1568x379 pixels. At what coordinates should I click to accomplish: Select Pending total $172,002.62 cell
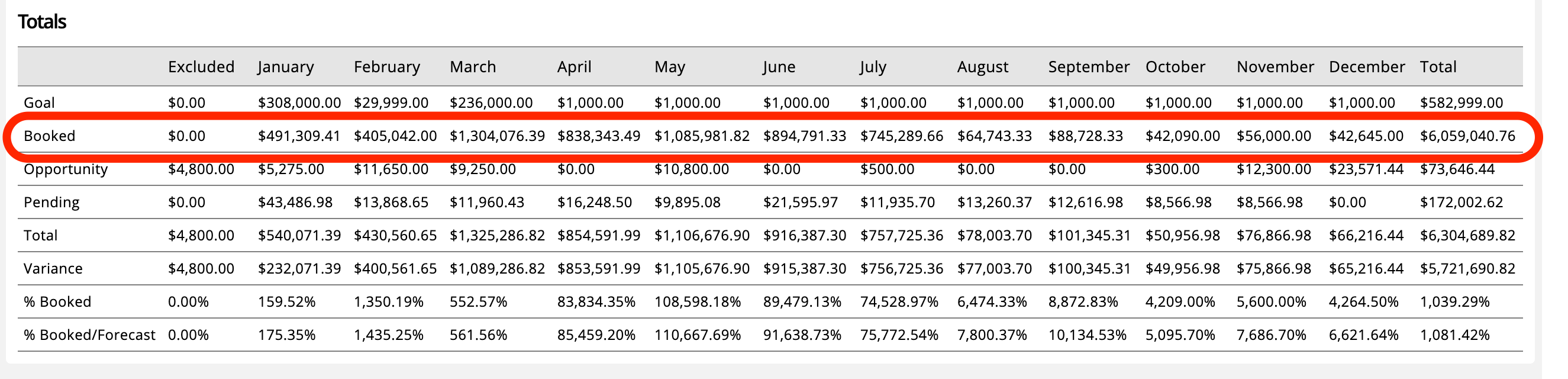click(x=1461, y=203)
